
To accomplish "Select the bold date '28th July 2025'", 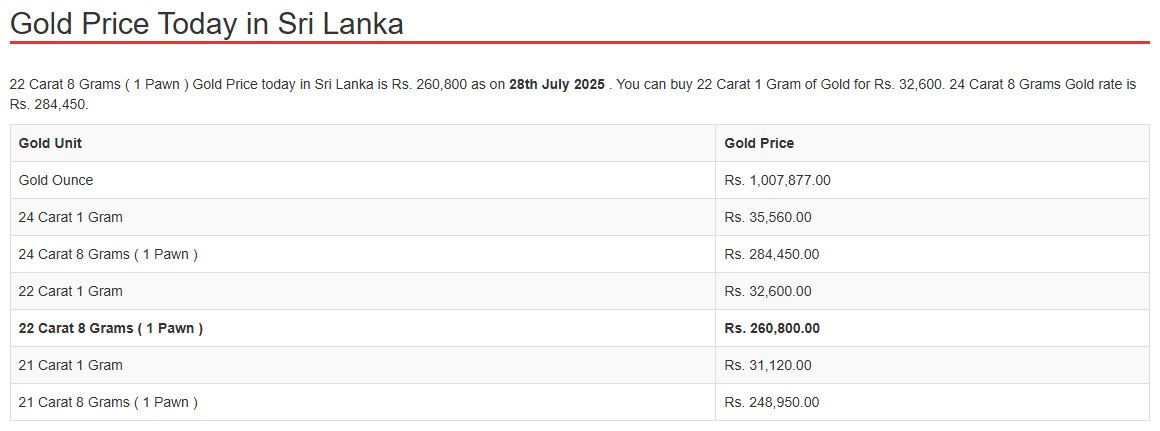I will point(556,84).
